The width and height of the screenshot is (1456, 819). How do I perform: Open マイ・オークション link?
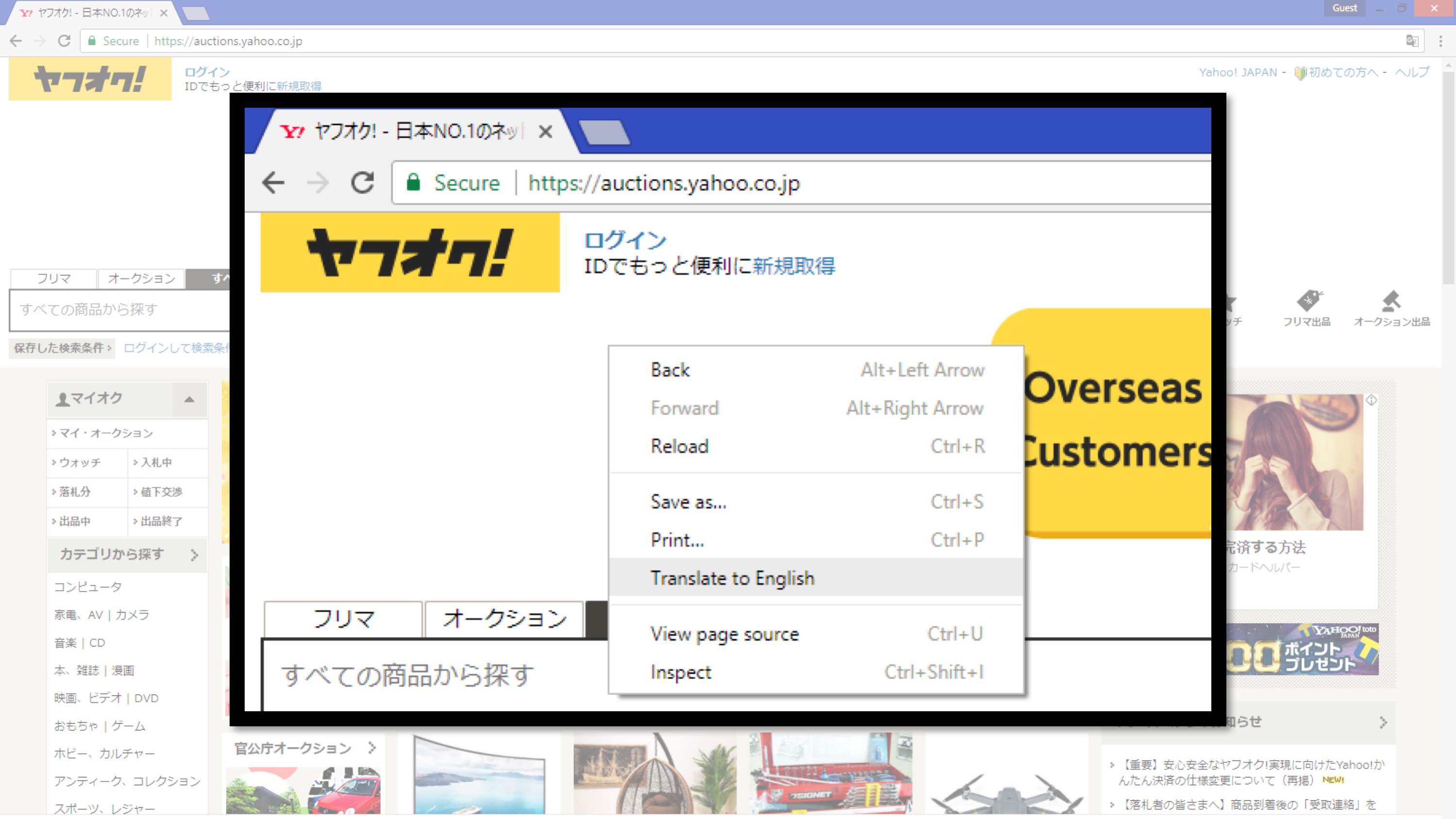(106, 433)
